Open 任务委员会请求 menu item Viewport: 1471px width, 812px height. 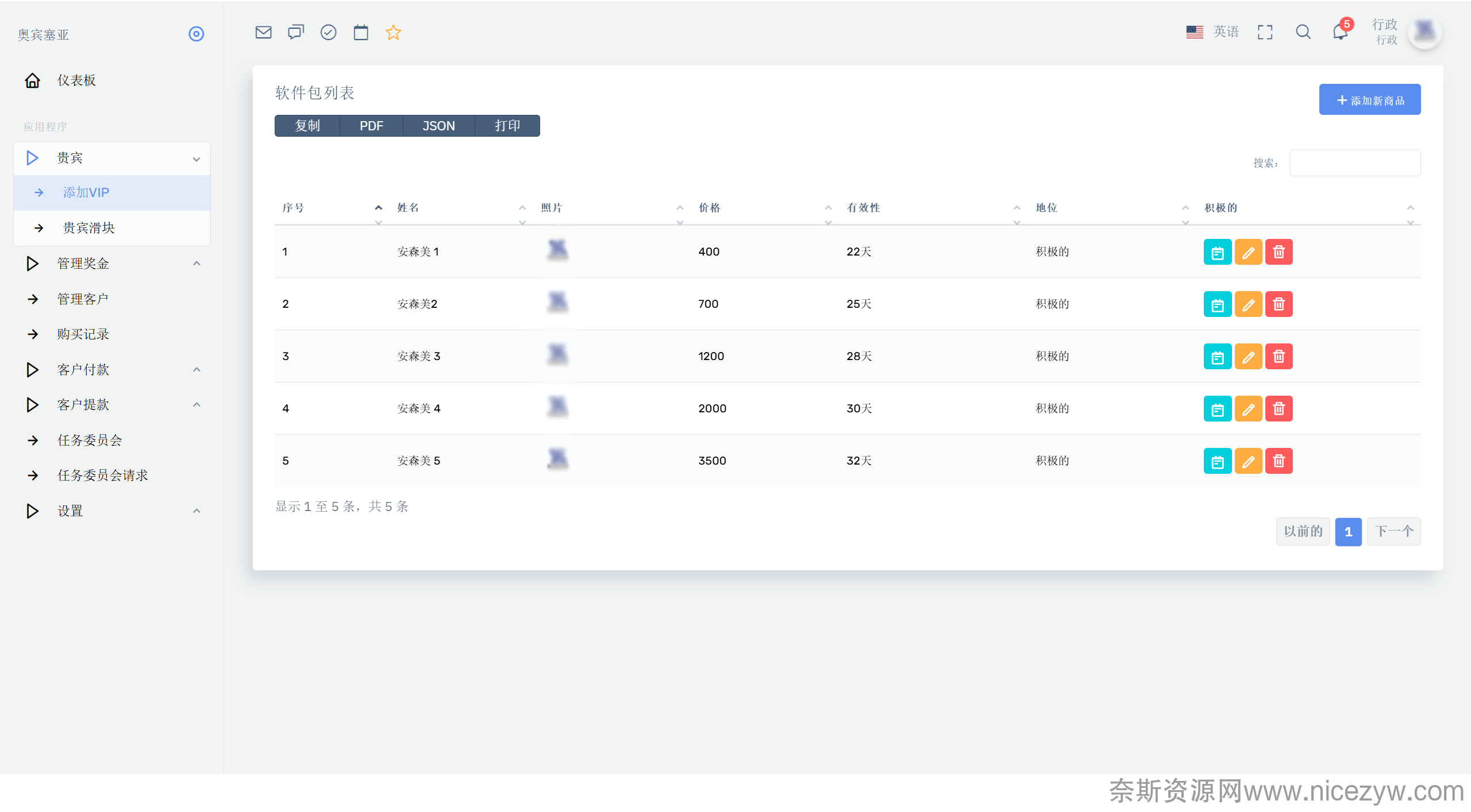click(x=112, y=475)
